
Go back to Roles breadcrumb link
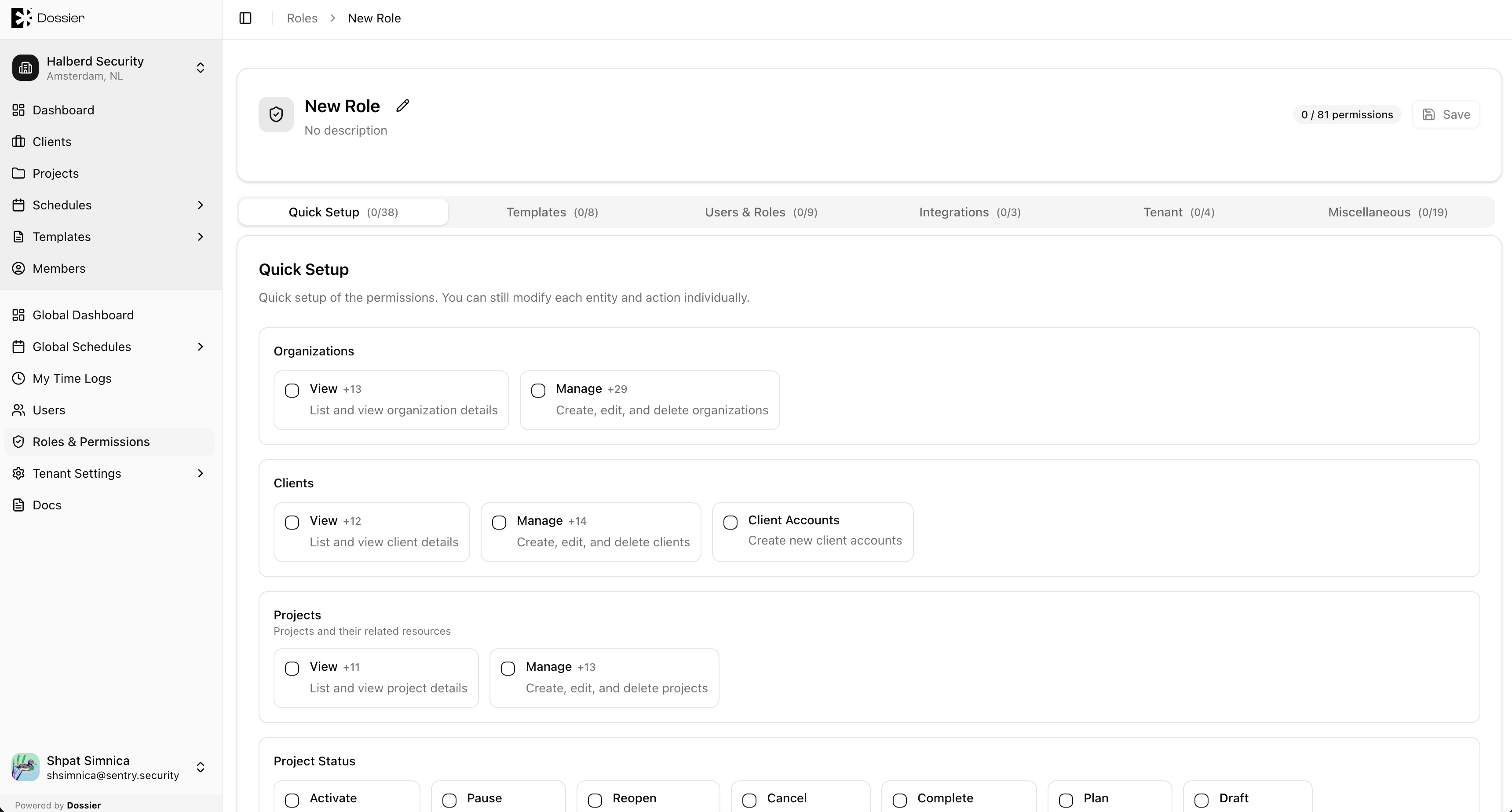pyautogui.click(x=302, y=18)
